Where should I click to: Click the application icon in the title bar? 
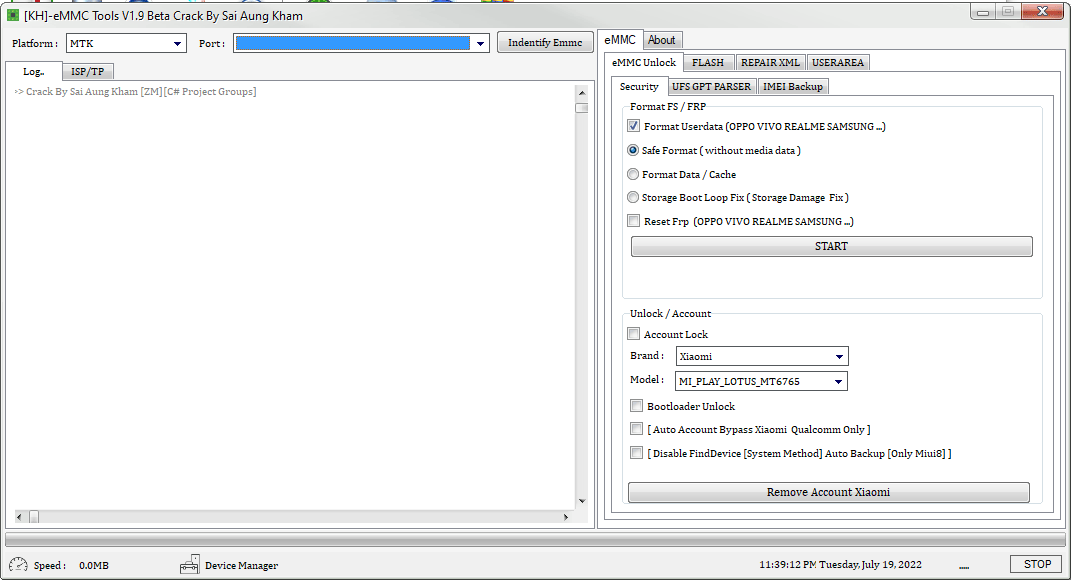pyautogui.click(x=14, y=14)
